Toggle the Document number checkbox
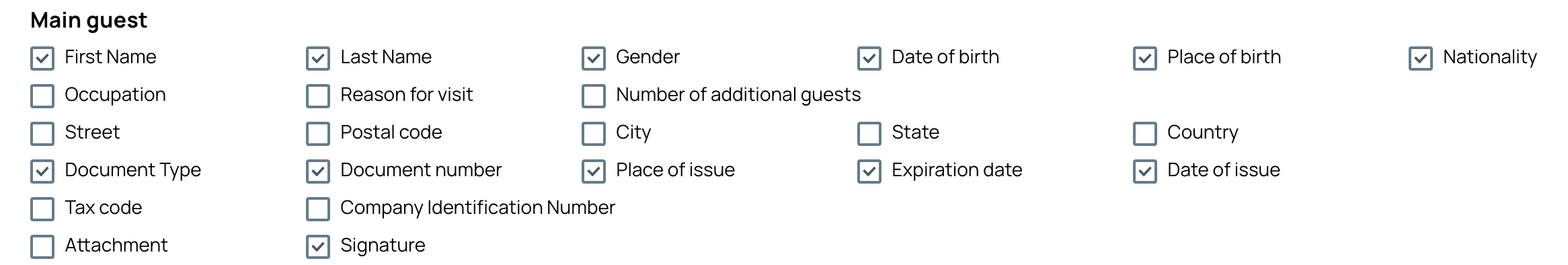Image resolution: width=1568 pixels, height=265 pixels. tap(318, 172)
